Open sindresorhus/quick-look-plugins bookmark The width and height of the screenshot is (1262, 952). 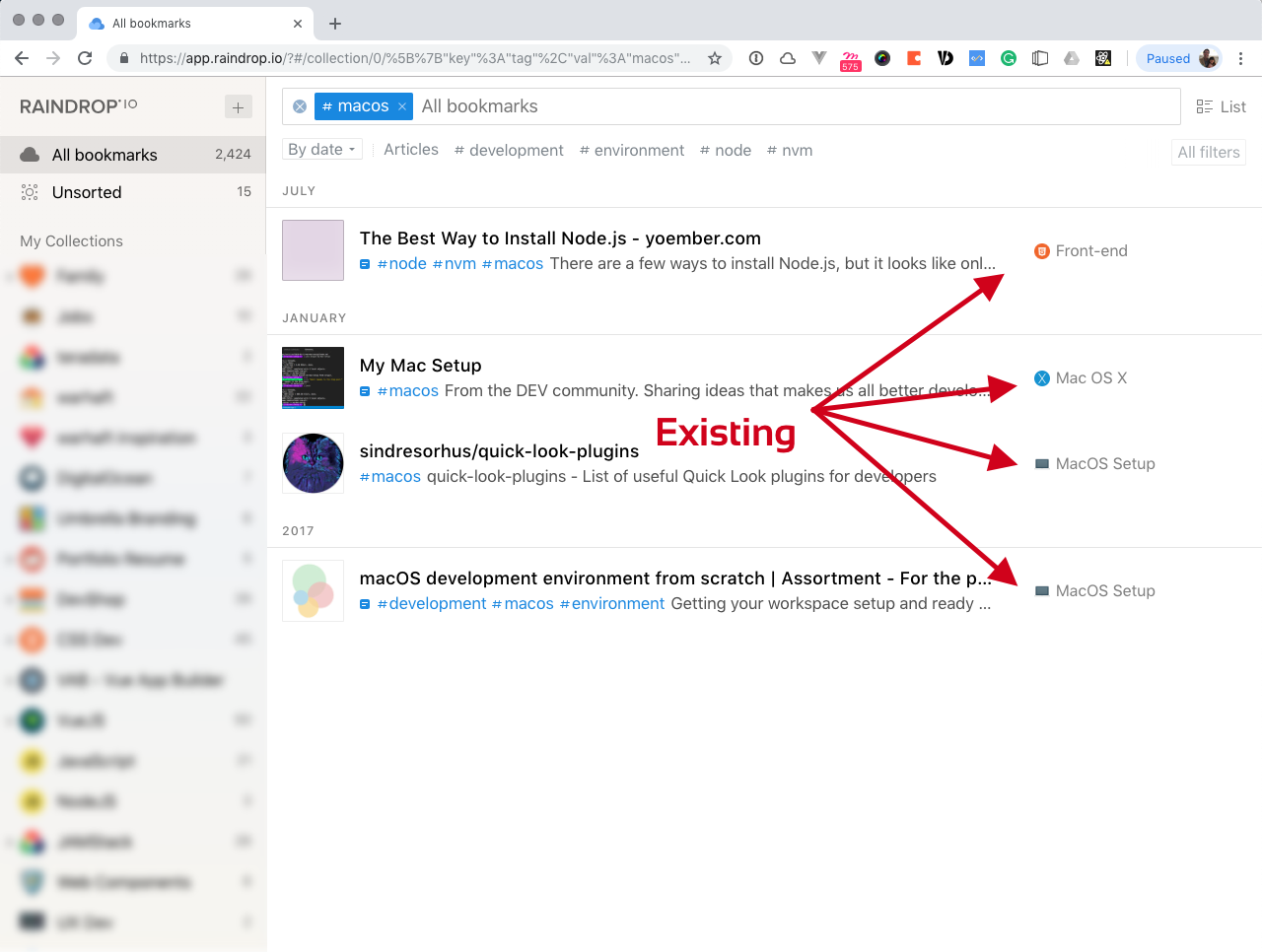click(x=500, y=451)
